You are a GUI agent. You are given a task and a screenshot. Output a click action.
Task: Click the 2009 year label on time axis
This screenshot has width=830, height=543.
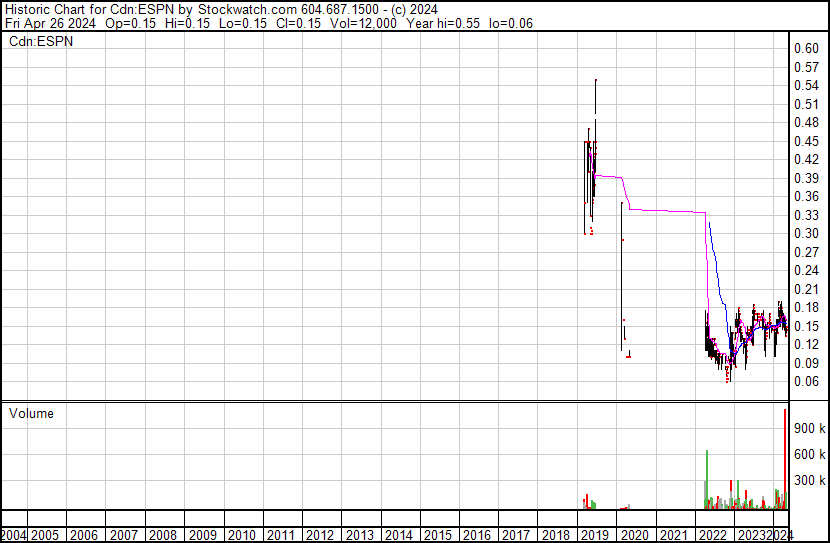click(202, 535)
